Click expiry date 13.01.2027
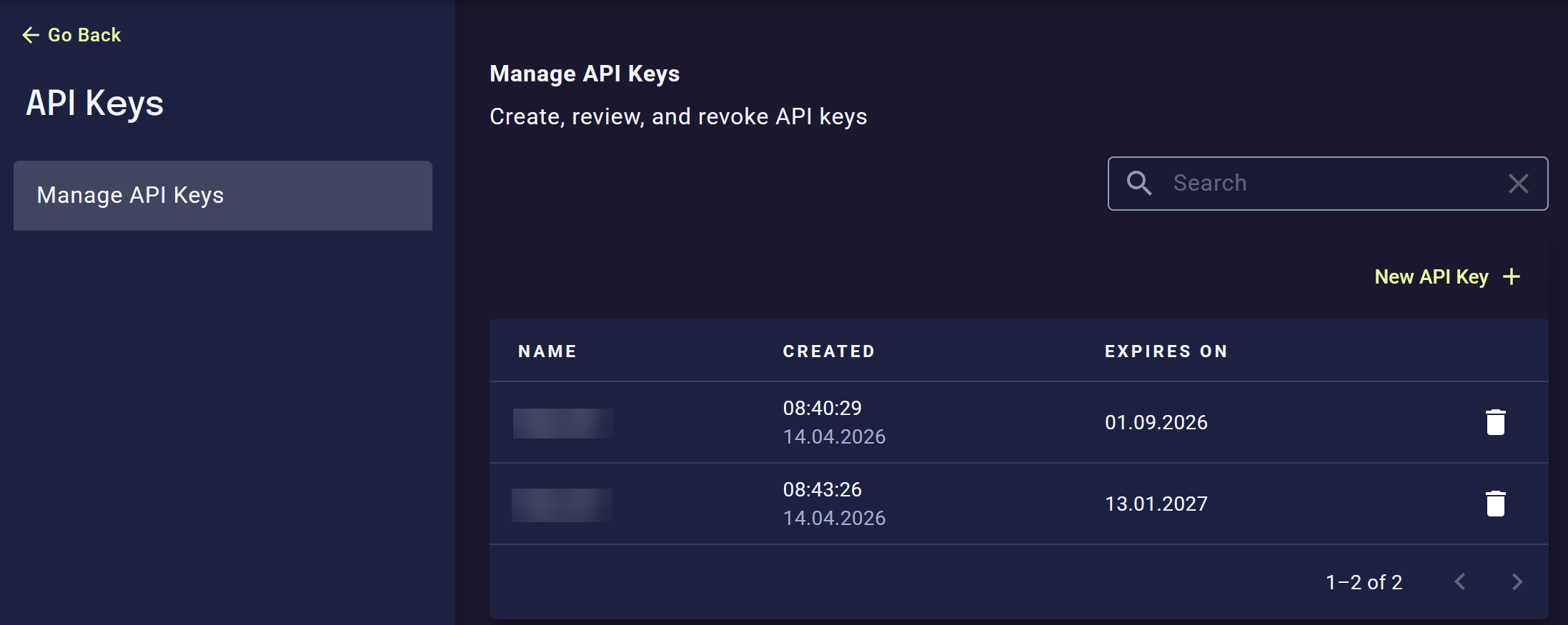This screenshot has height=625, width=1568. click(x=1156, y=504)
